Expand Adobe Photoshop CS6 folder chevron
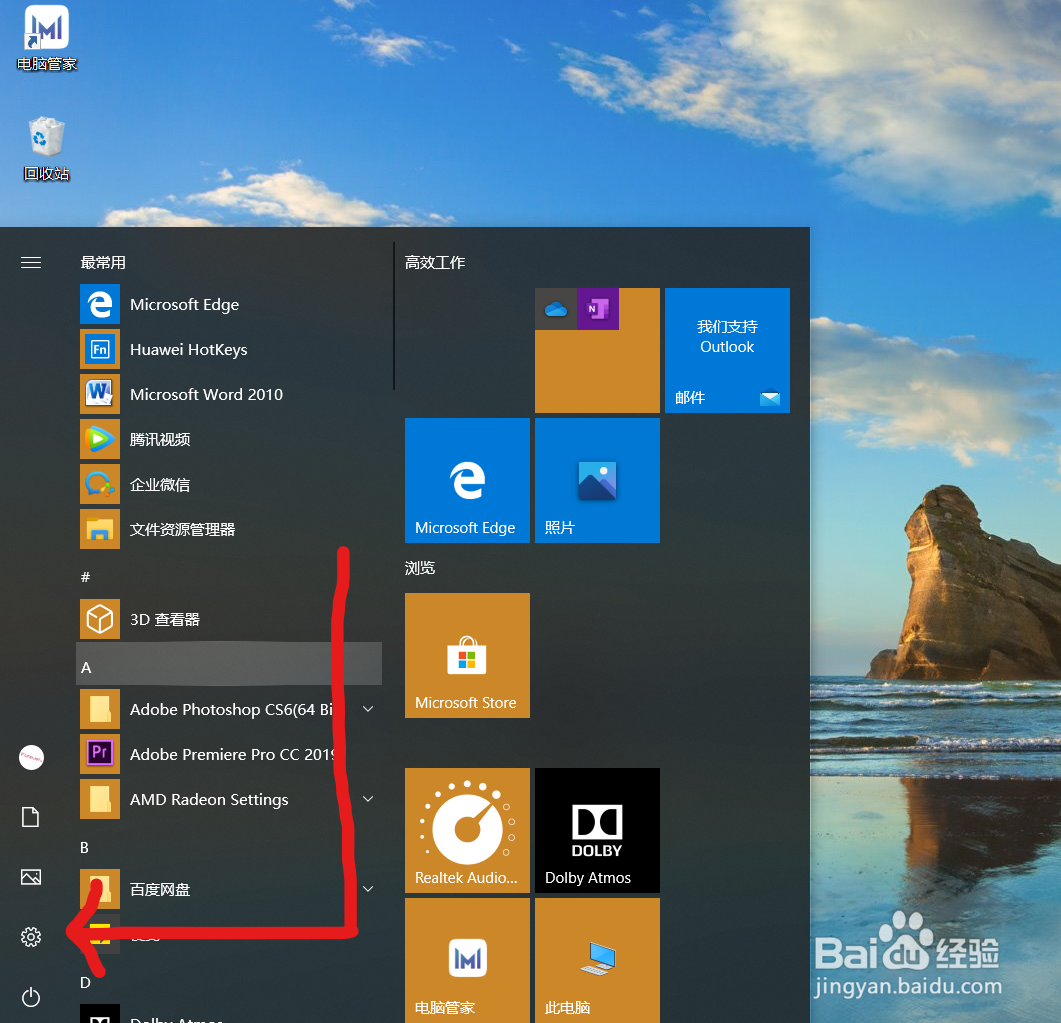This screenshot has width=1061, height=1023. tap(368, 709)
